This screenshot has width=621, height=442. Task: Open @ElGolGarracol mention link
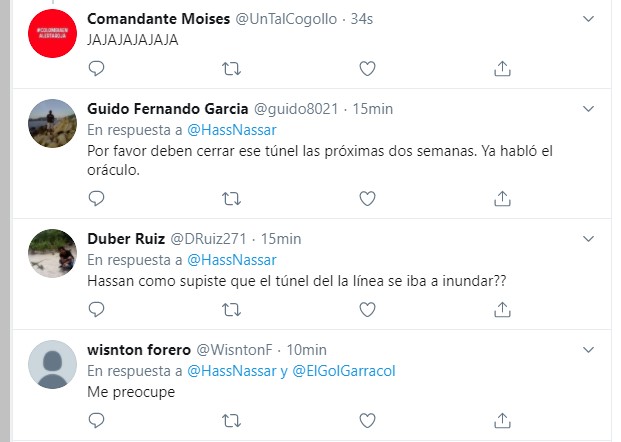point(343,371)
